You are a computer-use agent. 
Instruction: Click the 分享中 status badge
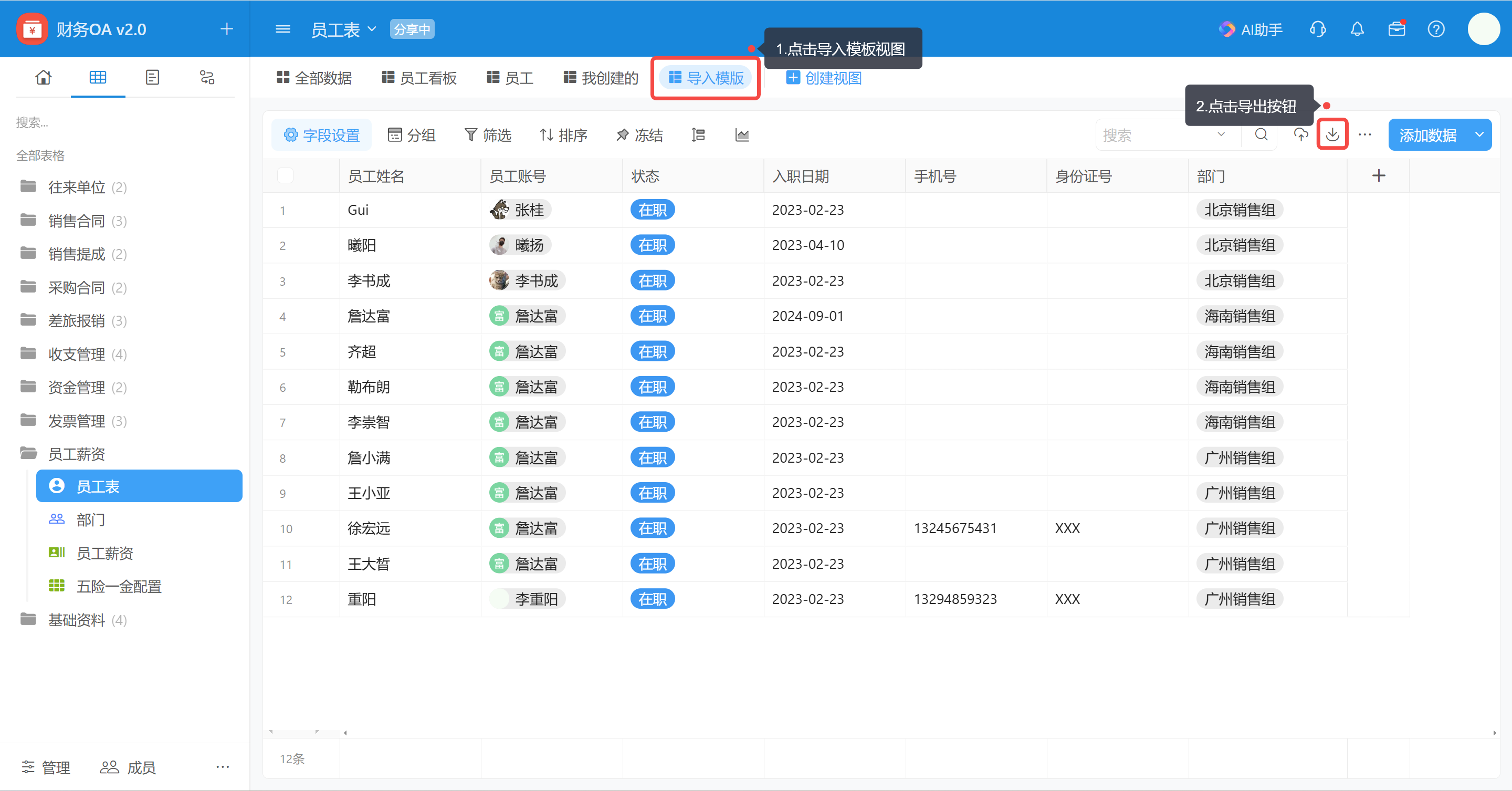(x=412, y=29)
